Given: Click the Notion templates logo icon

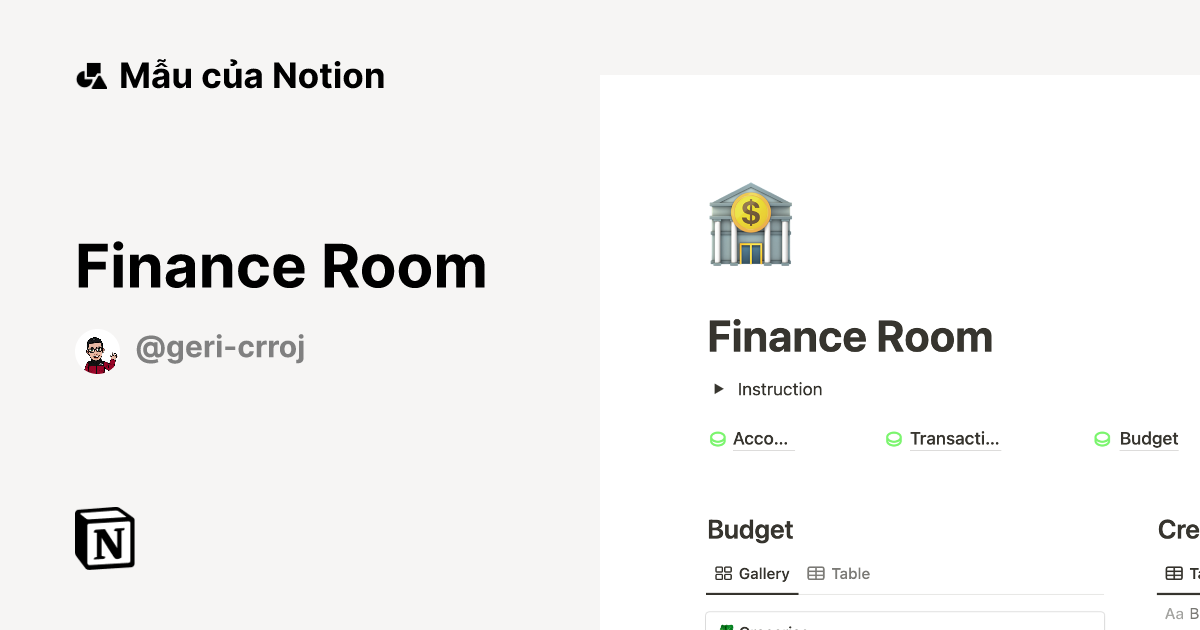Looking at the screenshot, I should (x=91, y=74).
